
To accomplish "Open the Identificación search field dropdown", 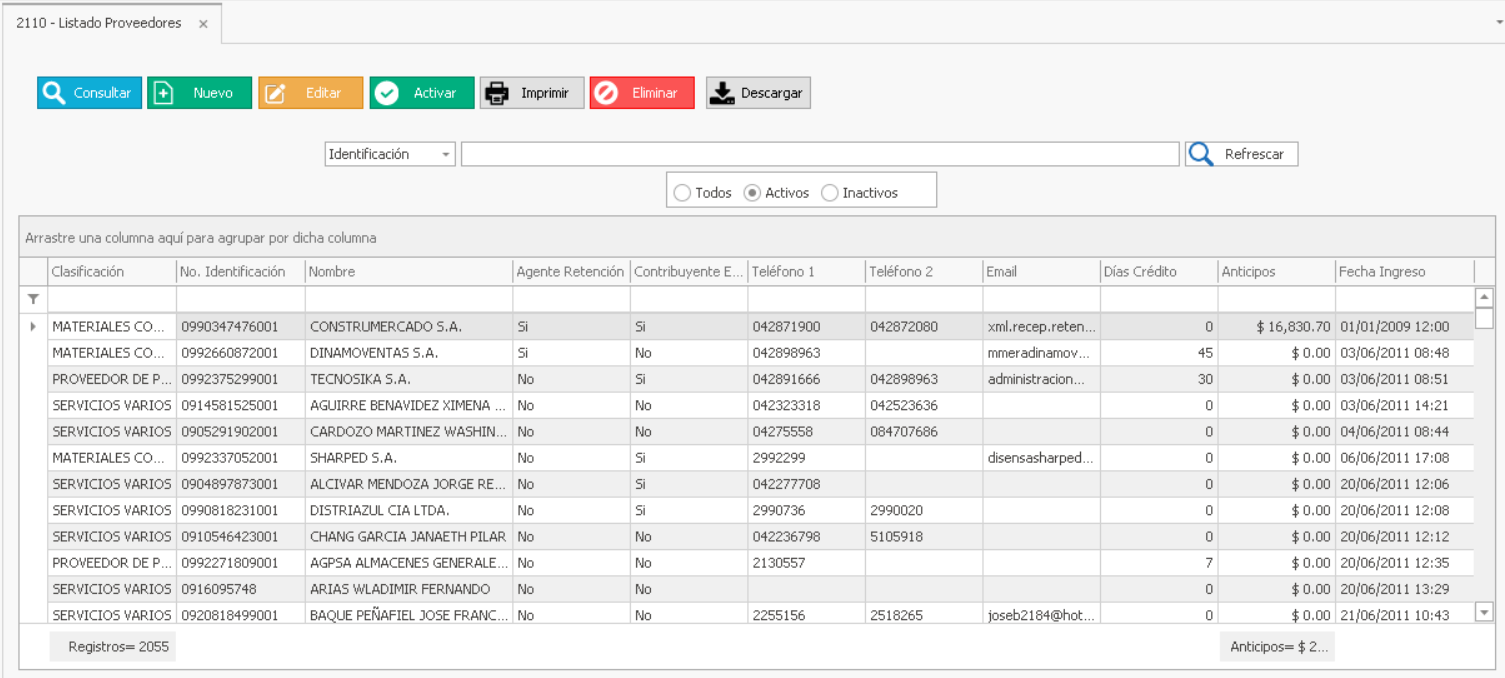I will pyautogui.click(x=445, y=155).
